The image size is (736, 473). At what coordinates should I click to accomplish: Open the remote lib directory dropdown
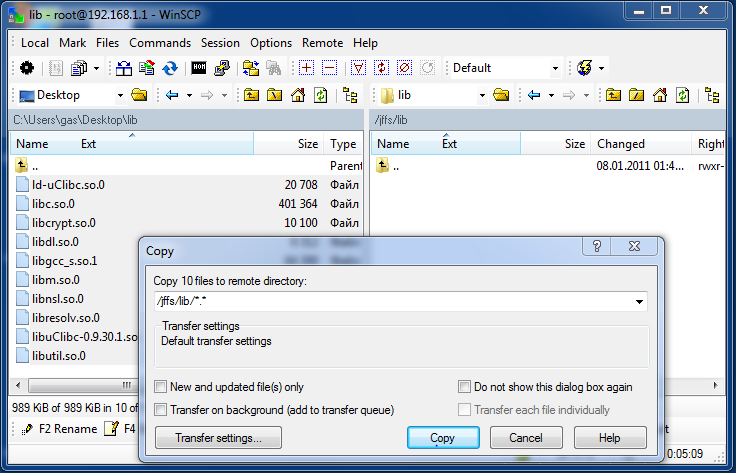tap(482, 95)
